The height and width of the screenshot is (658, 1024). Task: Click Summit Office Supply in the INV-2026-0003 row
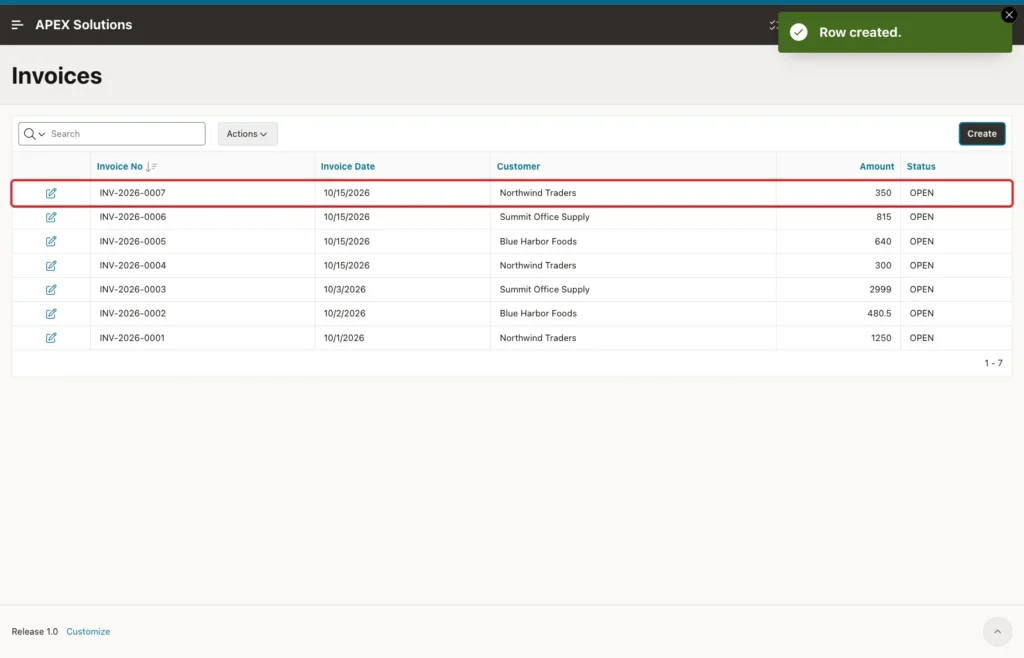point(545,289)
